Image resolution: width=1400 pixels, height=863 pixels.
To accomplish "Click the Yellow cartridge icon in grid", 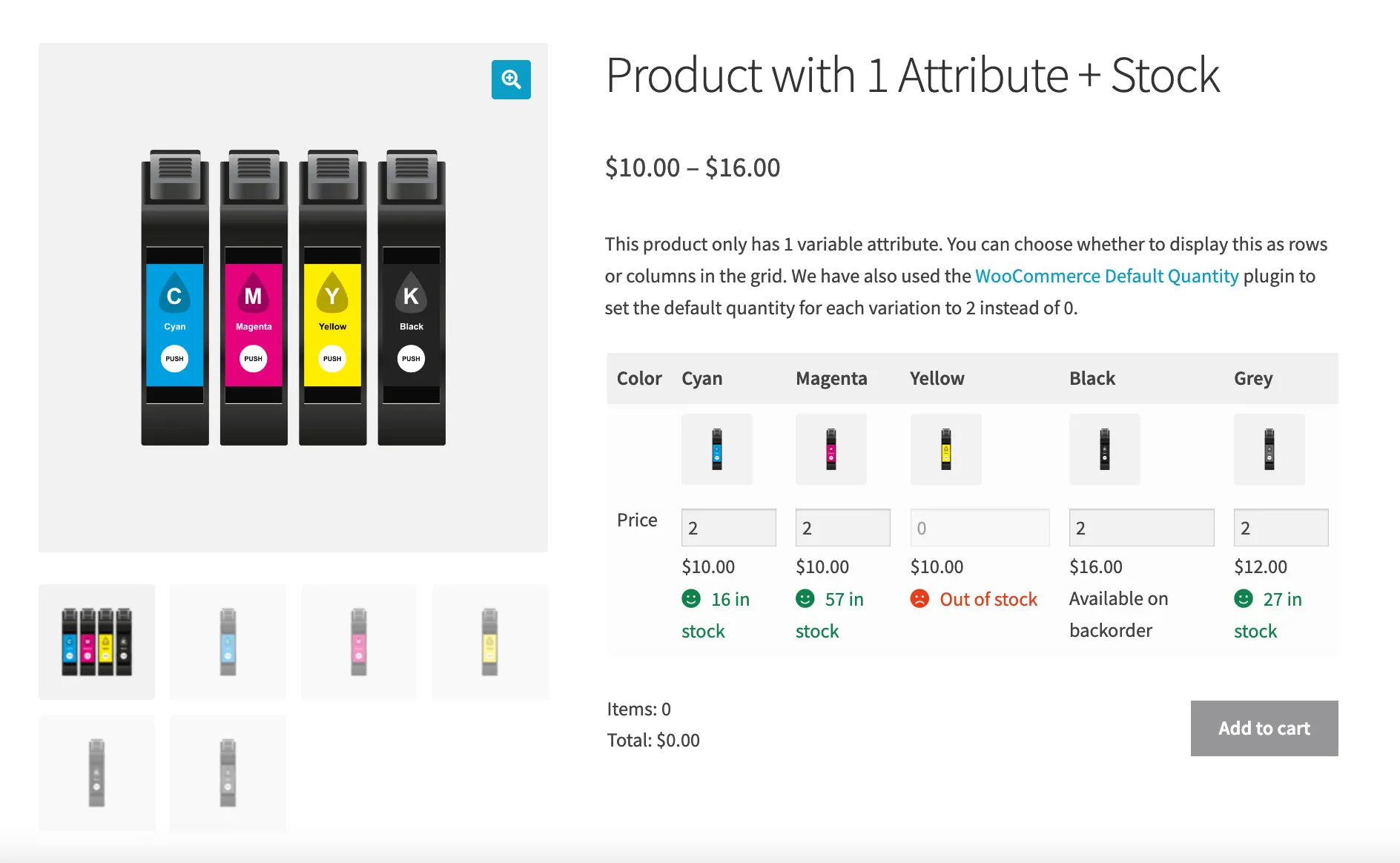I will tap(946, 449).
